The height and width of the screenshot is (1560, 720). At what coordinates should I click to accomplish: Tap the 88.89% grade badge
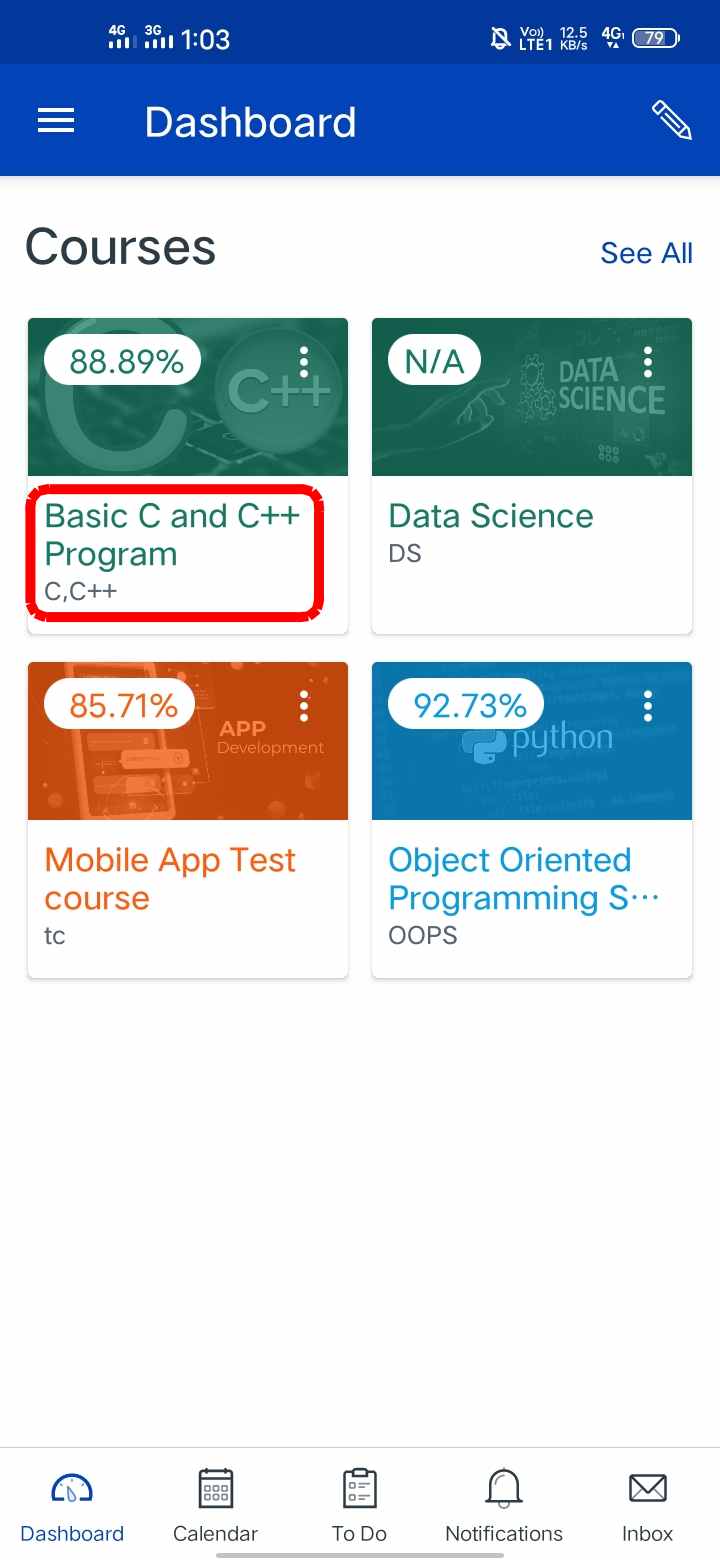(x=124, y=362)
